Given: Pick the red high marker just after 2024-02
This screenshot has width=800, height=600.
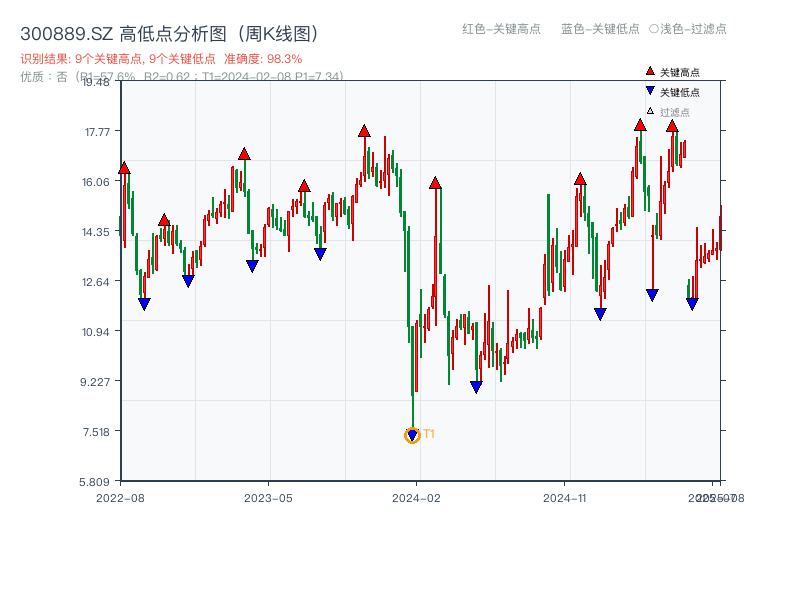Looking at the screenshot, I should coord(435,183).
